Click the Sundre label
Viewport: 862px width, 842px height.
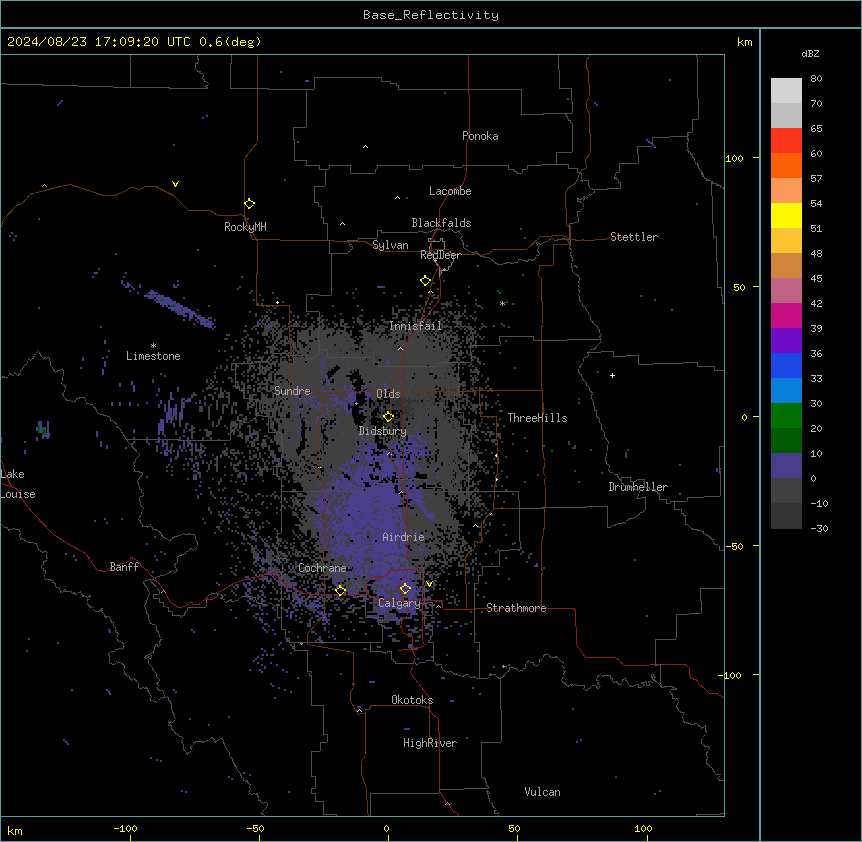coord(292,391)
